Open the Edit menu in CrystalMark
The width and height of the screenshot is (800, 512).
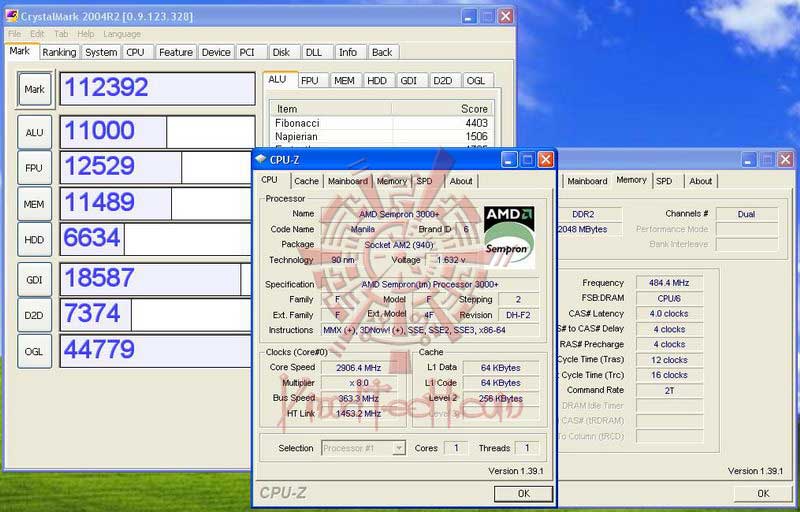[37, 34]
